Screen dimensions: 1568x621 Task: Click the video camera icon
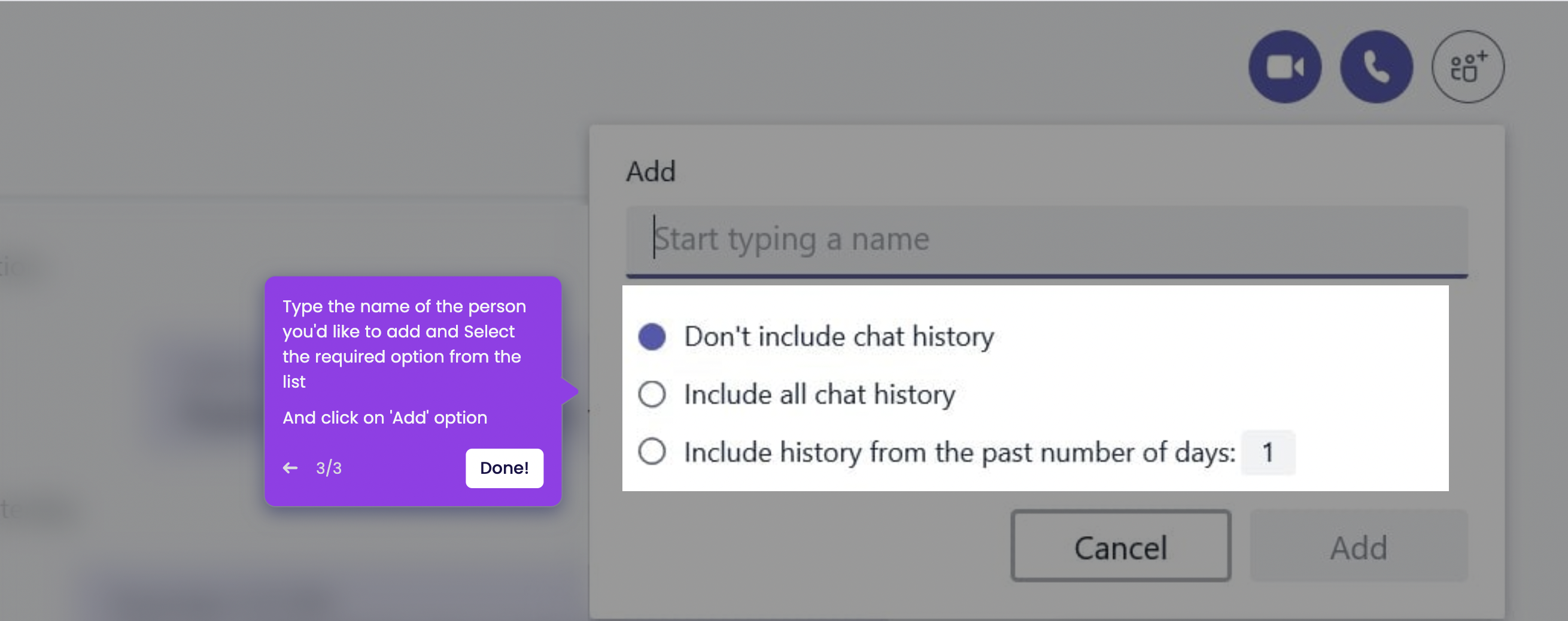pyautogui.click(x=1285, y=67)
